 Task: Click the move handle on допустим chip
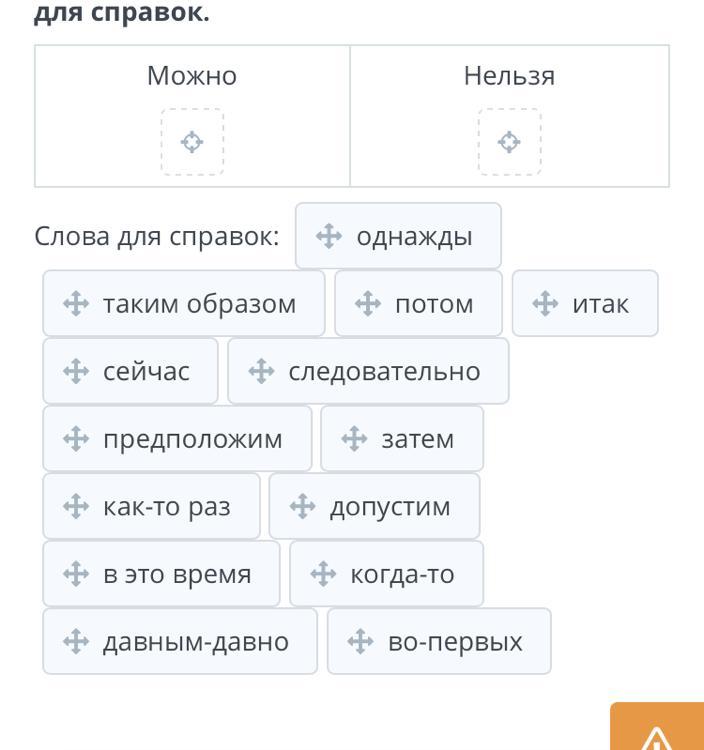(x=302, y=506)
